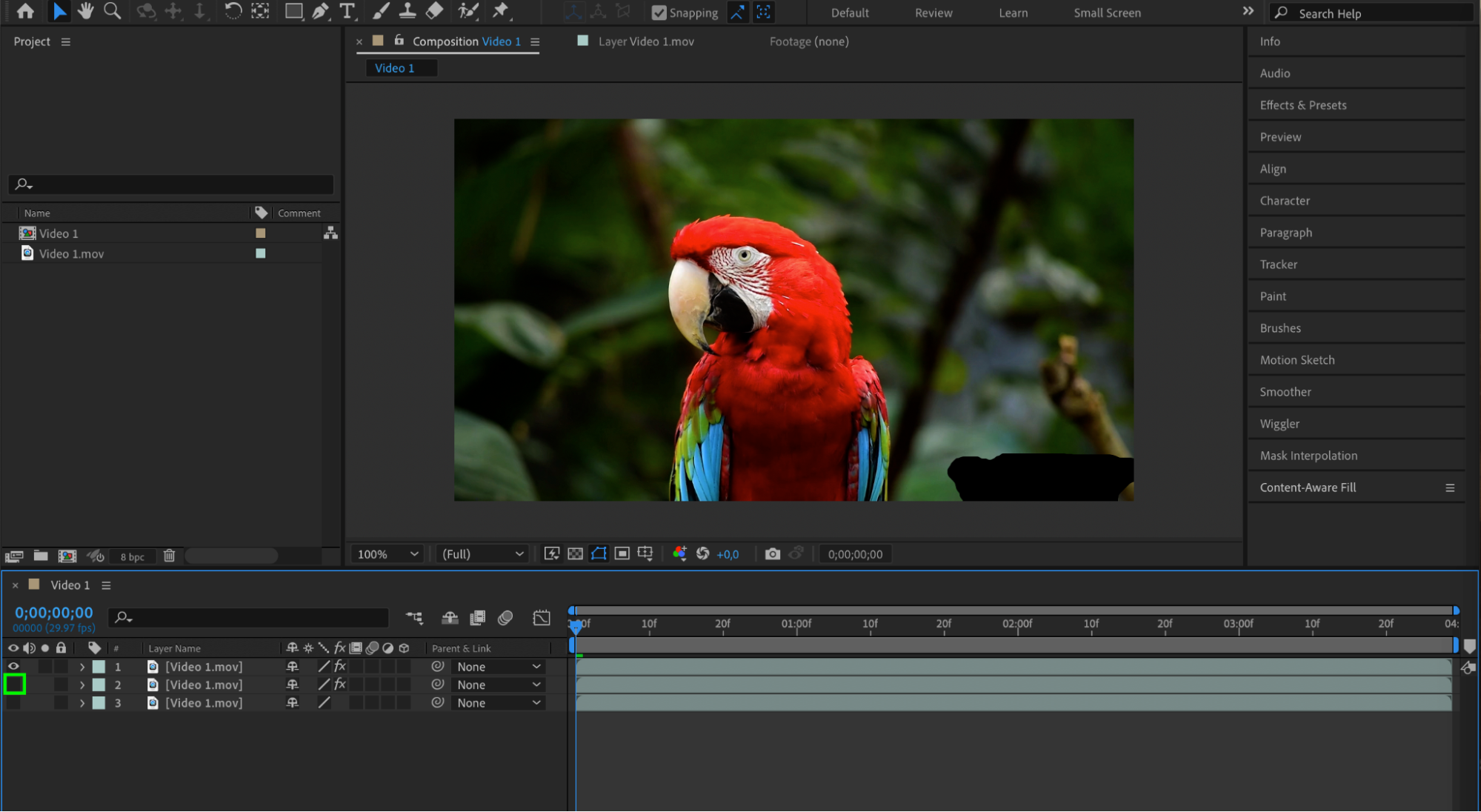Open the Layer Video 1.mov tab

click(645, 41)
